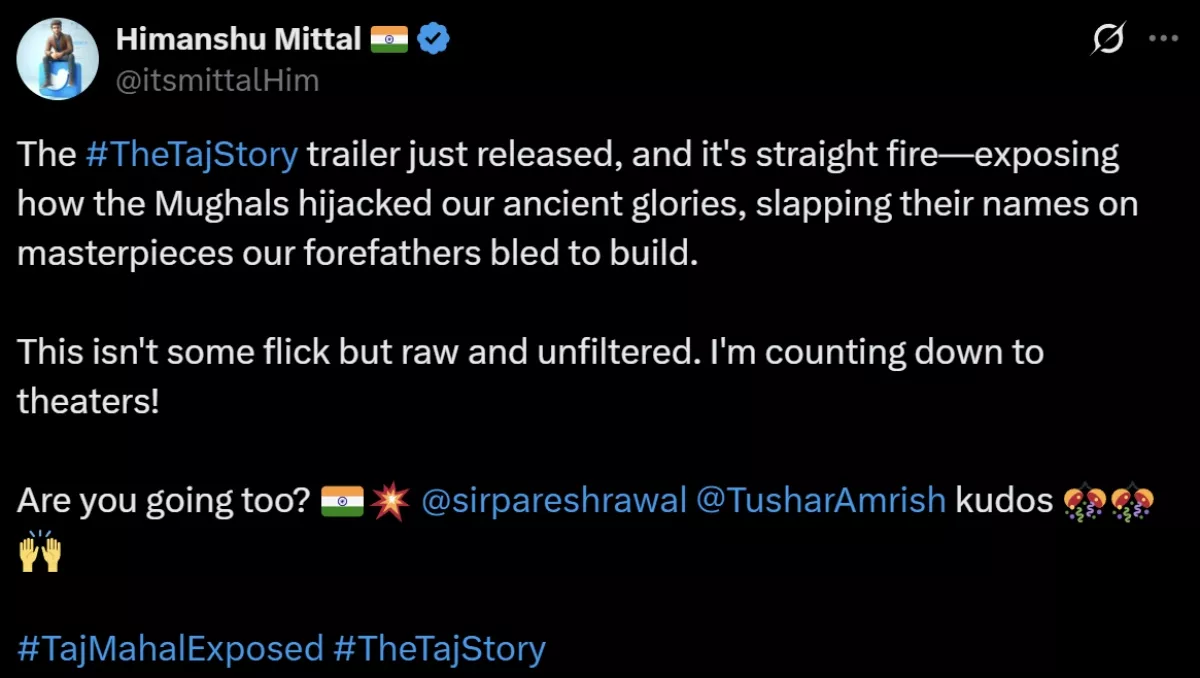This screenshot has height=678, width=1200.
Task: Click the "Are you going too?" text
Action: tap(162, 500)
